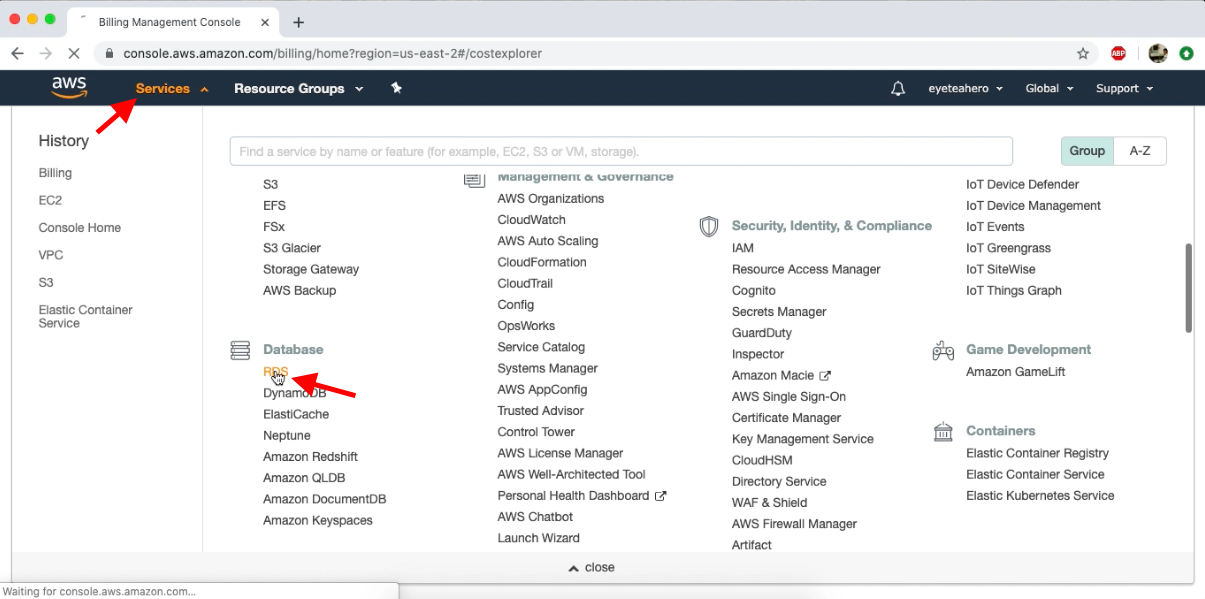Focus the find a service search box
This screenshot has width=1205, height=599.
[621, 151]
